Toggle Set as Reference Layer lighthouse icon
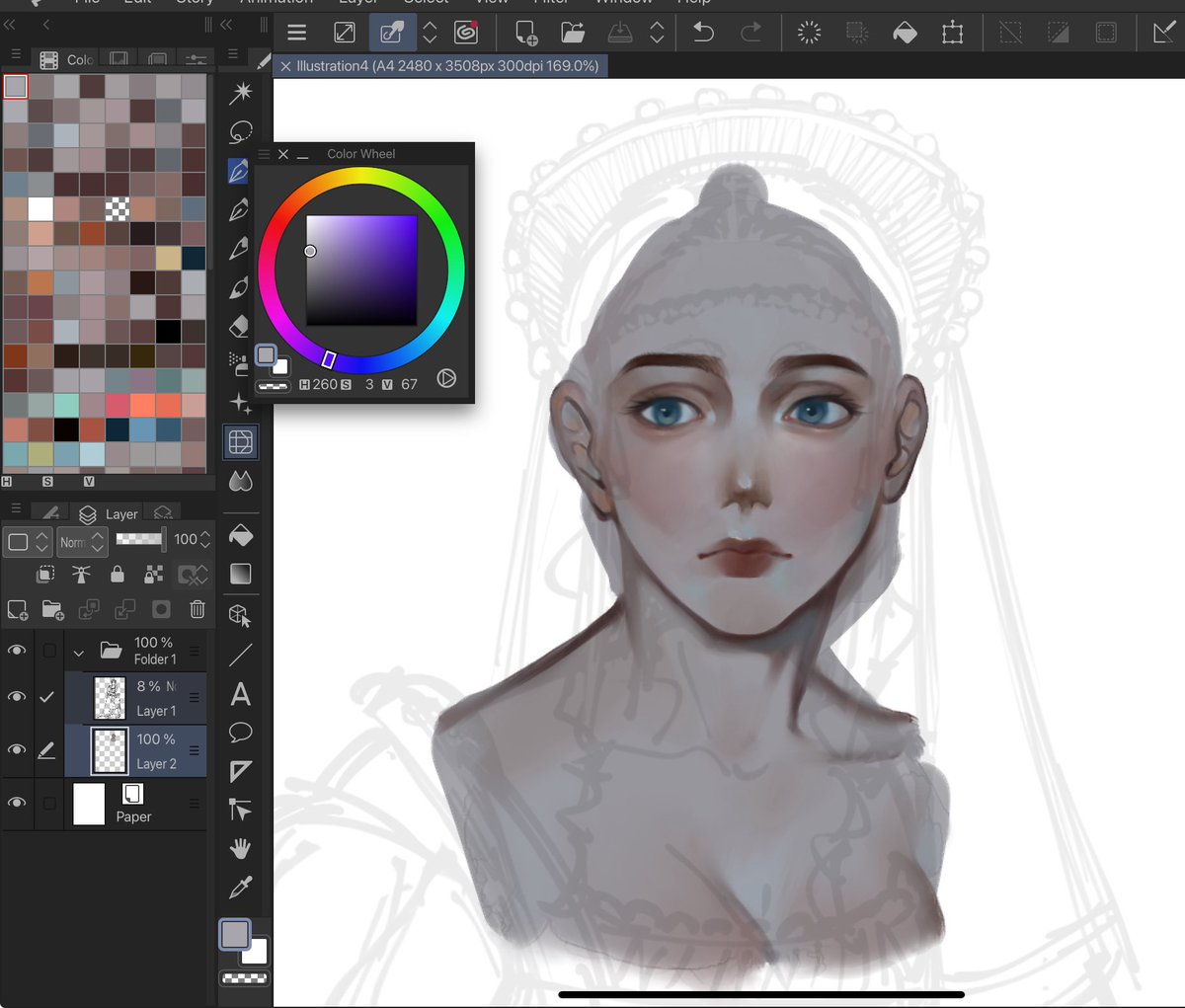Screen dimensions: 1185x1008 click(81, 575)
